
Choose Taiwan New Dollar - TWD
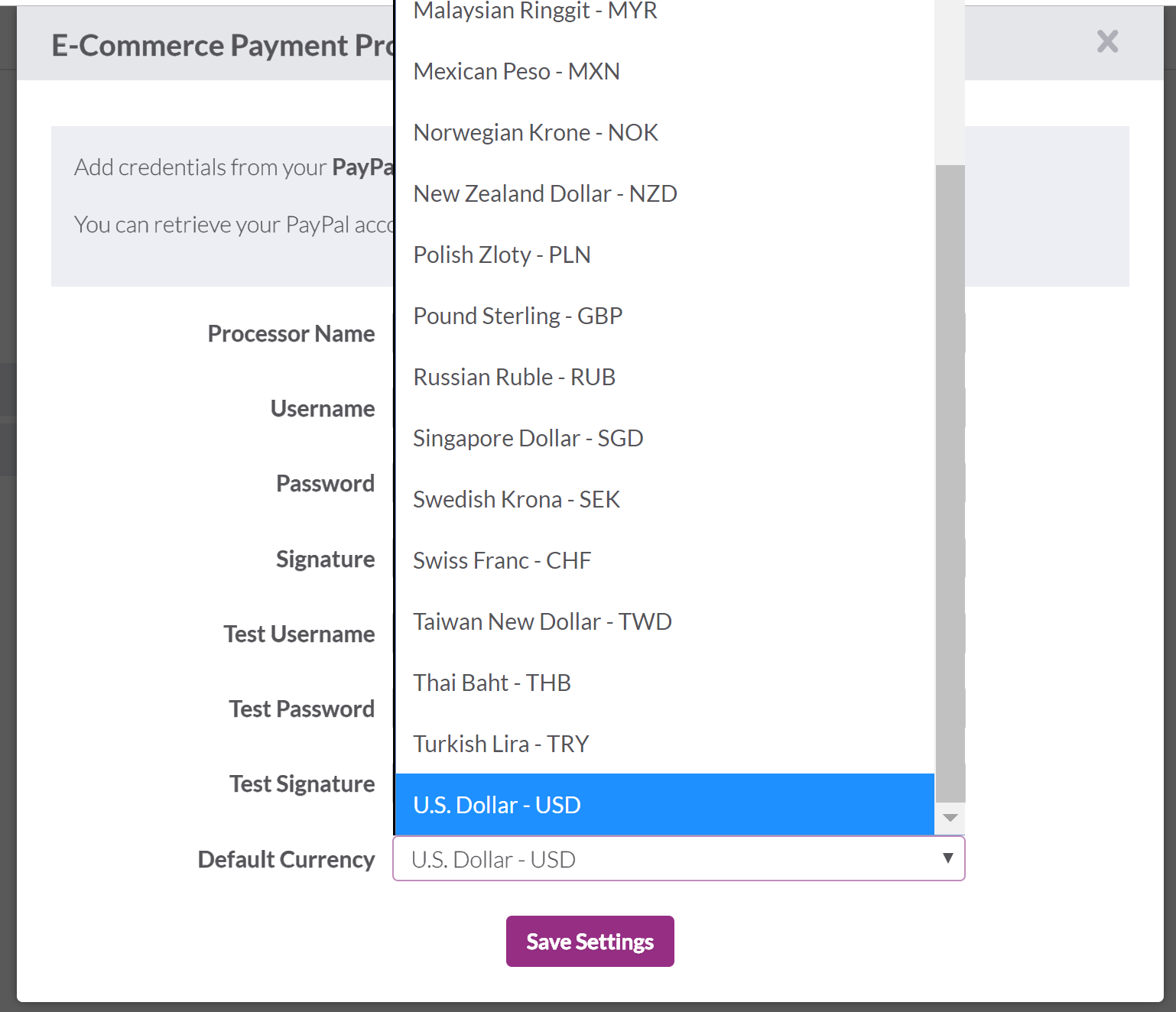pyautogui.click(x=664, y=621)
